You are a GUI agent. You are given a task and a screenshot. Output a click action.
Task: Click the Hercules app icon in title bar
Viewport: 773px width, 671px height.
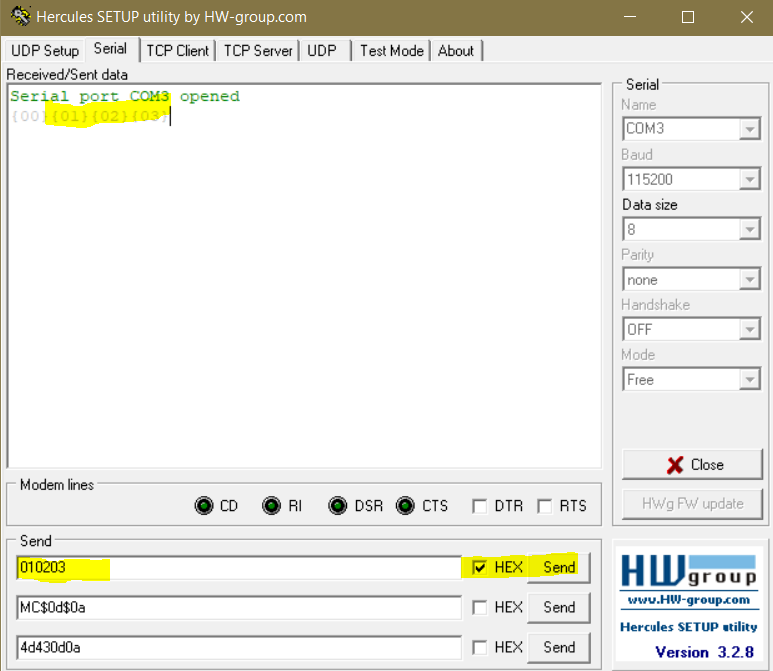21,16
